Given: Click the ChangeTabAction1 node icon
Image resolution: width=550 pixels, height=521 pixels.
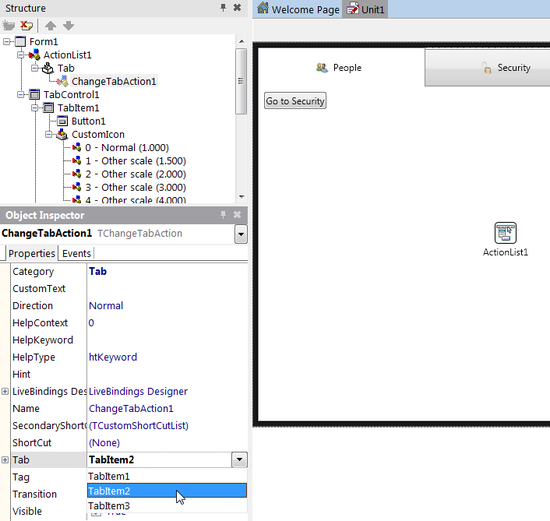Looking at the screenshot, I should [x=62, y=81].
